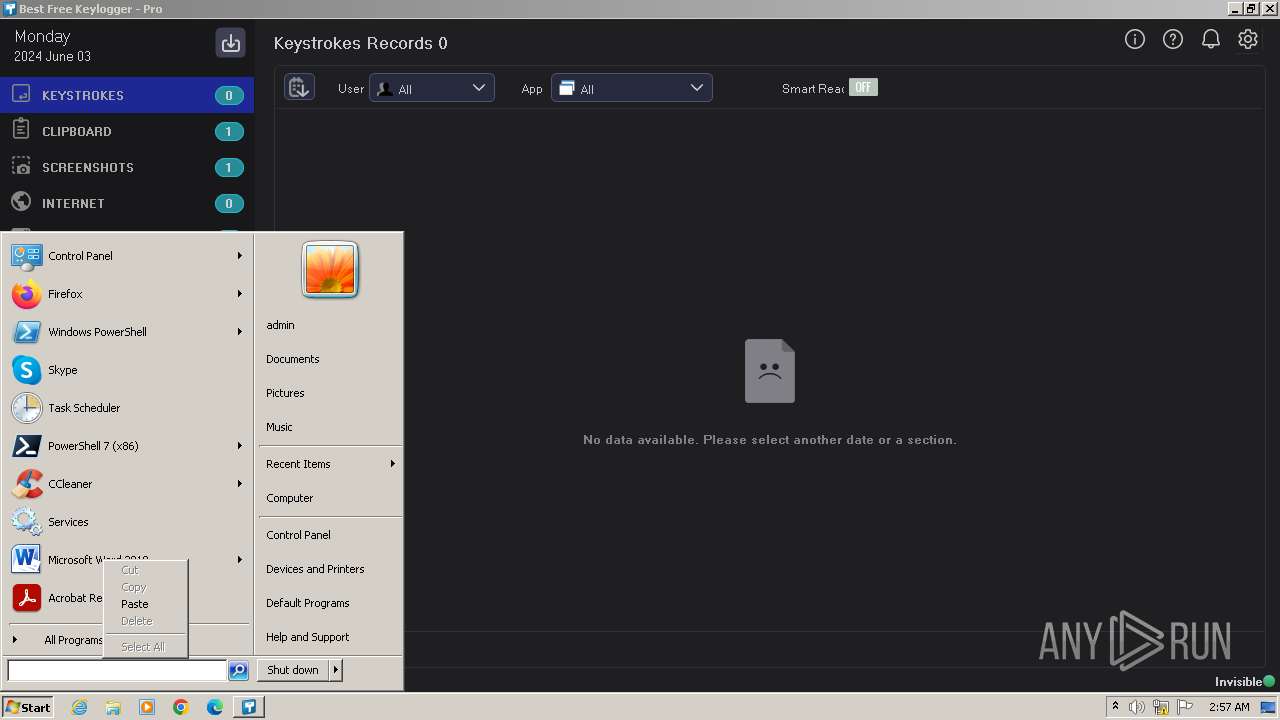Click the user account picture
Viewport: 1280px width, 720px height.
coord(330,270)
